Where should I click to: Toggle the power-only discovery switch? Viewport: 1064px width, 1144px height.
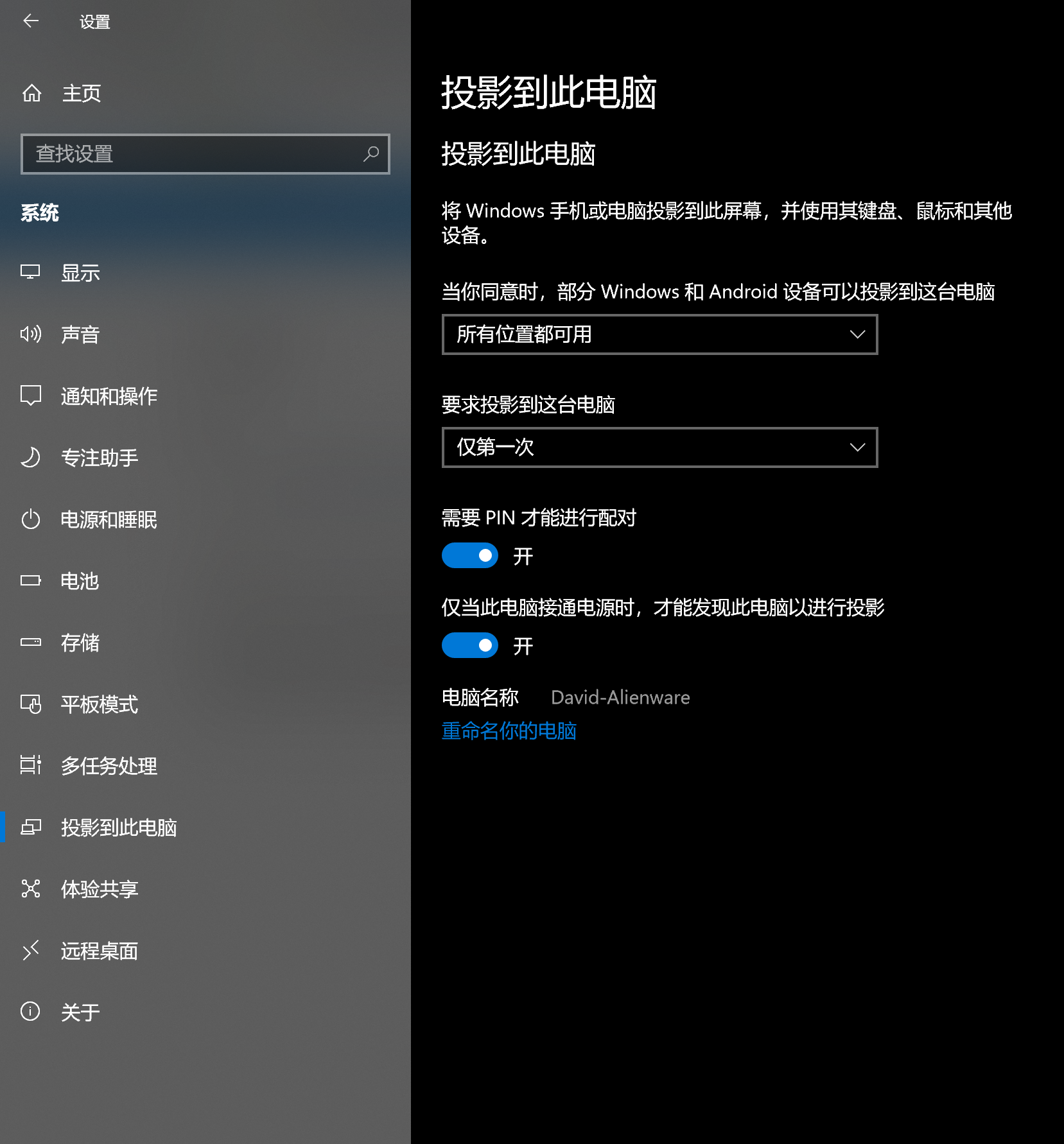[x=470, y=645]
